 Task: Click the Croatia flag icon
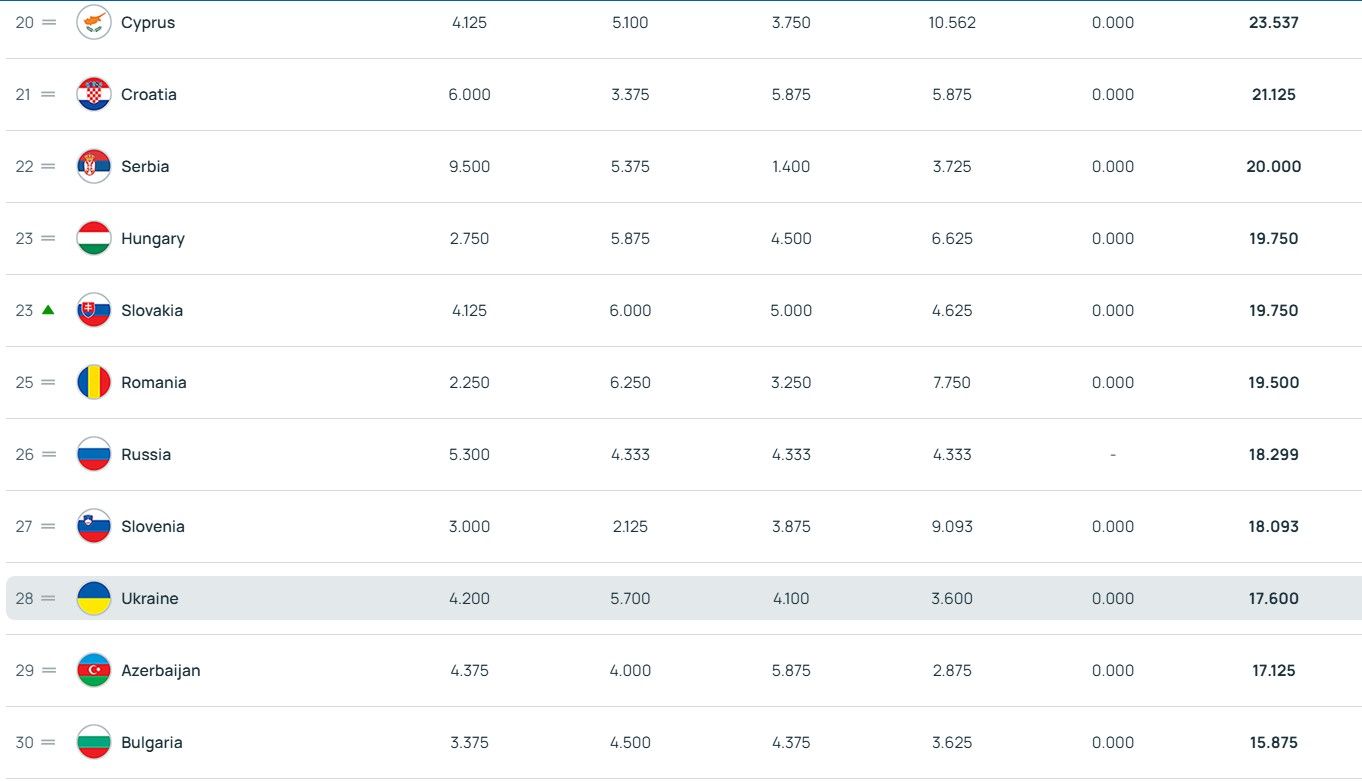pos(94,94)
